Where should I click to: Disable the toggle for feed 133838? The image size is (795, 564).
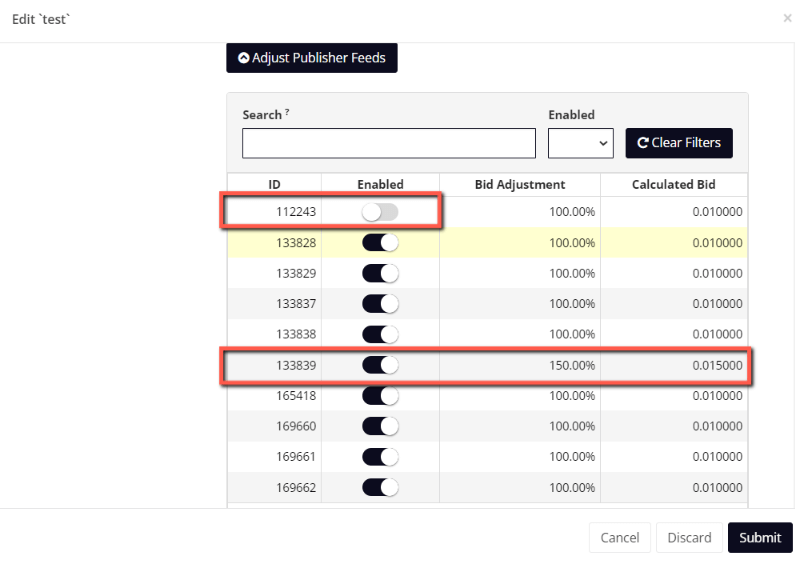[x=380, y=334]
